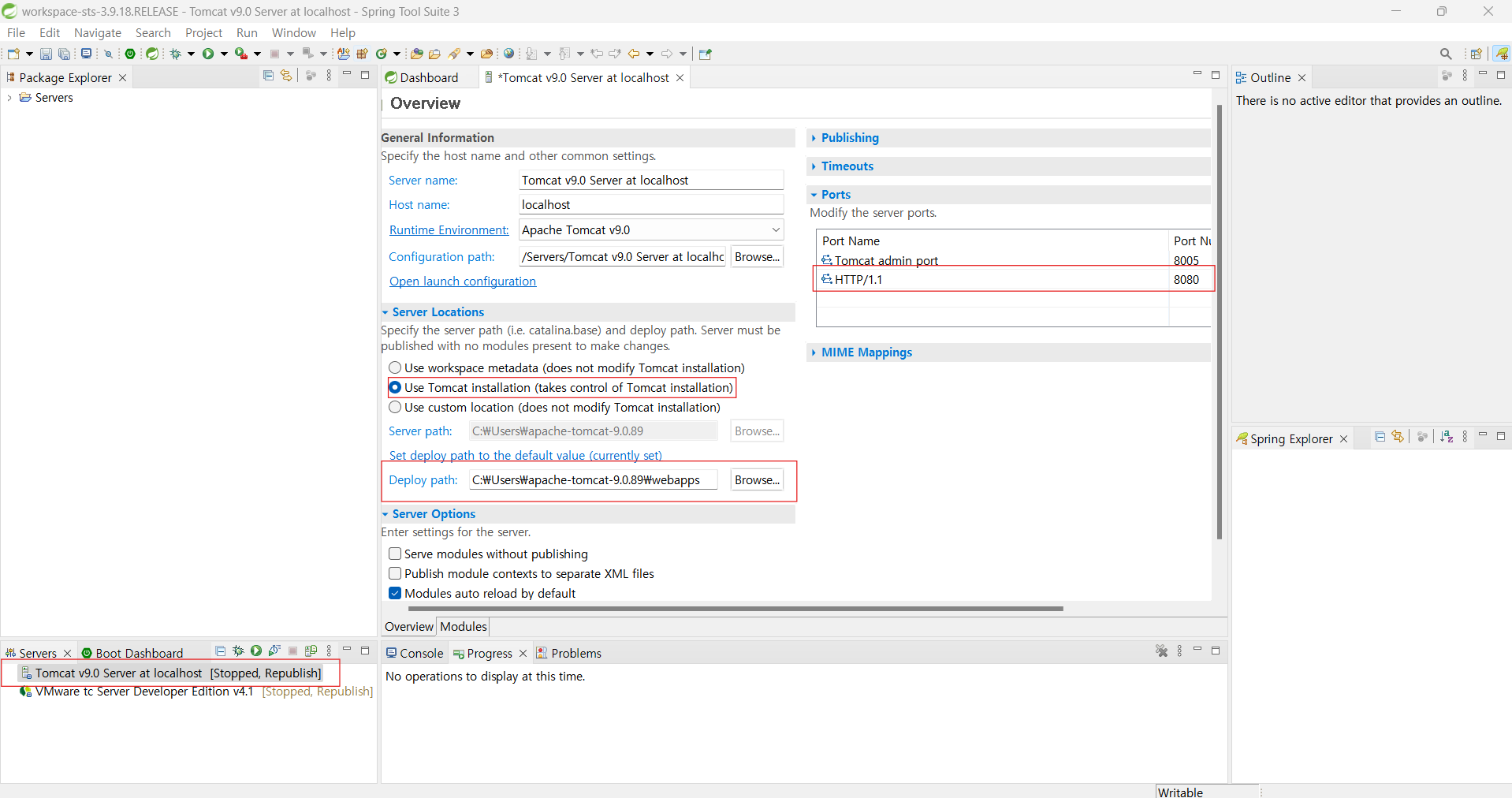
Task: Click Remove All Finished Operations in Progress view
Action: (x=1161, y=651)
